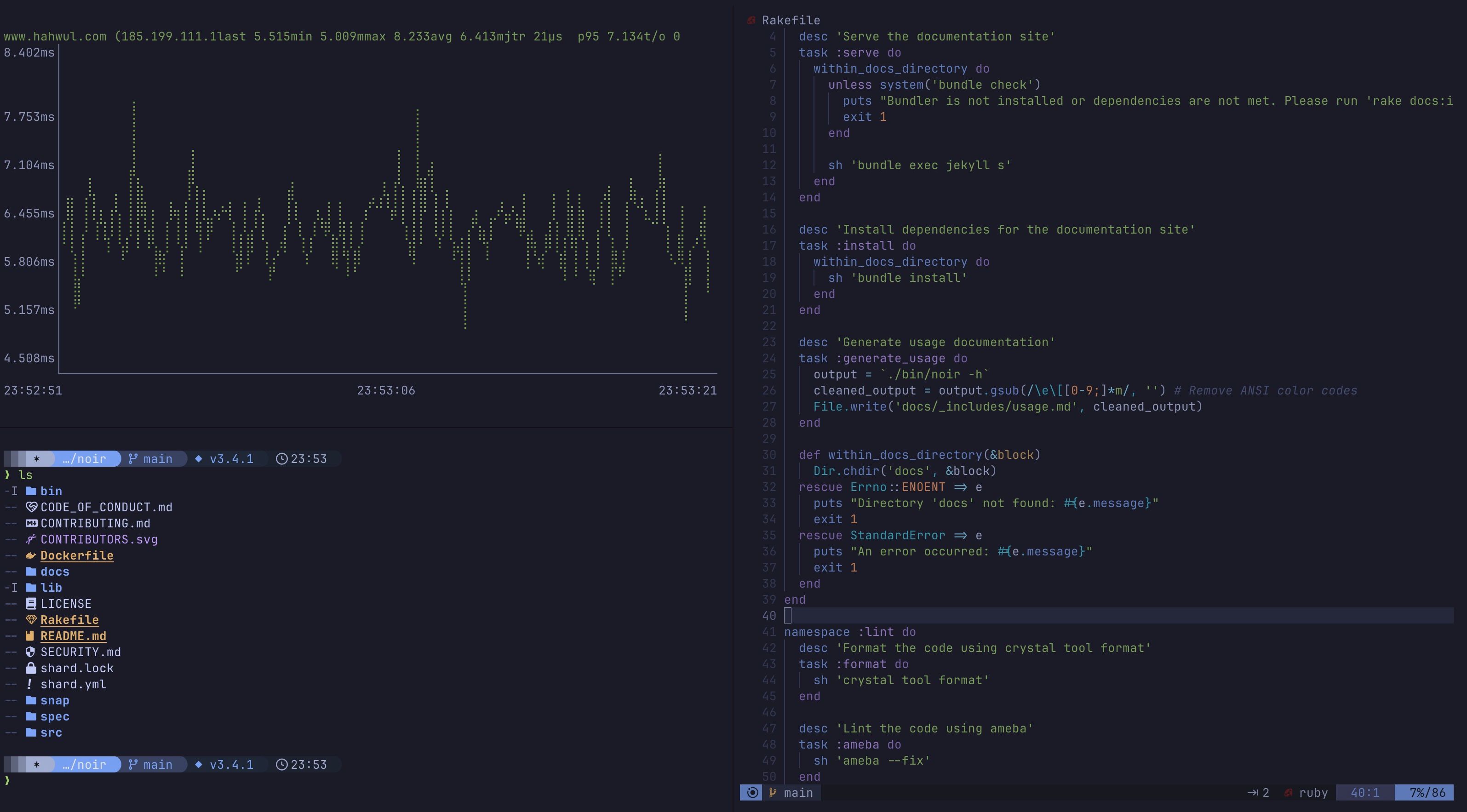Open the Rakefile link in ls output
This screenshot has width=1467, height=812.
[69, 619]
